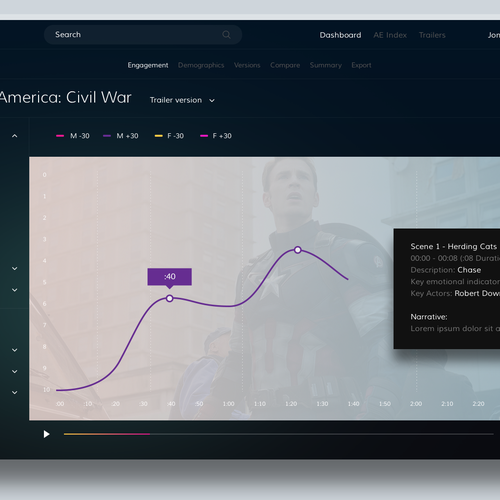
Task: Open the Trailers navigation link
Action: (x=432, y=35)
